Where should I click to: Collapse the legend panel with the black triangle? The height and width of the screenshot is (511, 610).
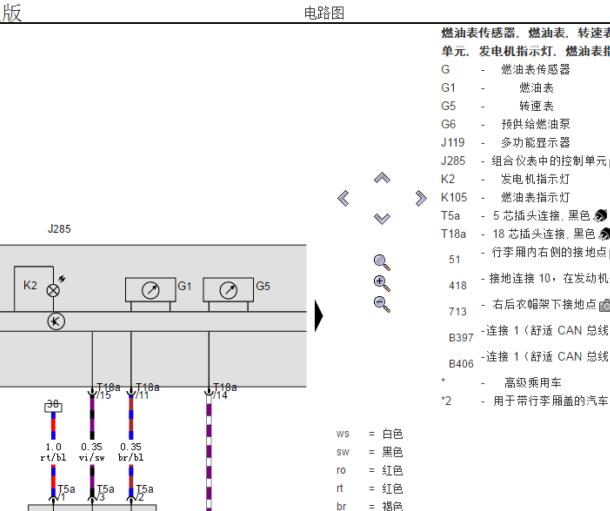(x=319, y=315)
